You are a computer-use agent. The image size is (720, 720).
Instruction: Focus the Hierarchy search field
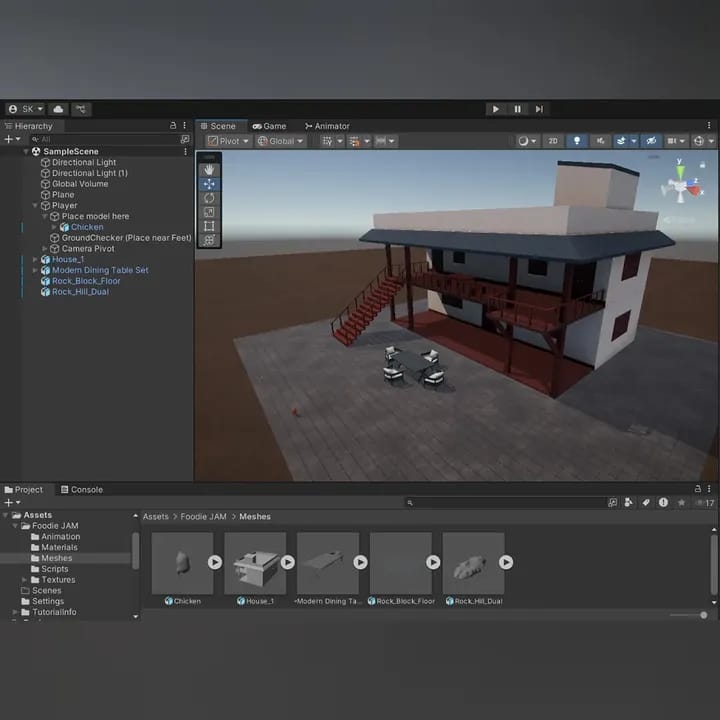click(104, 139)
